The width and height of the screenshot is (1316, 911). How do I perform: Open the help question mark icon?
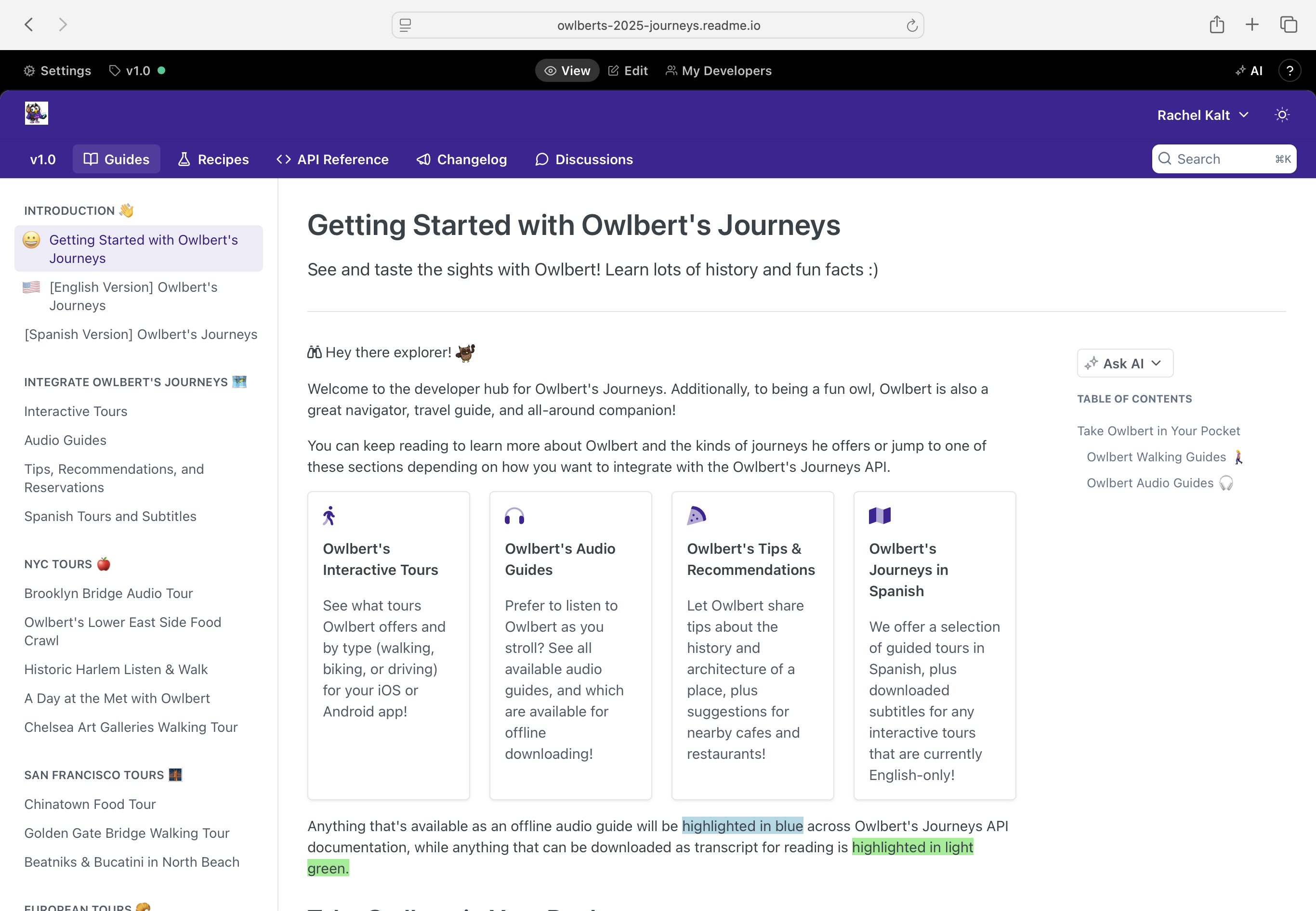click(1289, 71)
